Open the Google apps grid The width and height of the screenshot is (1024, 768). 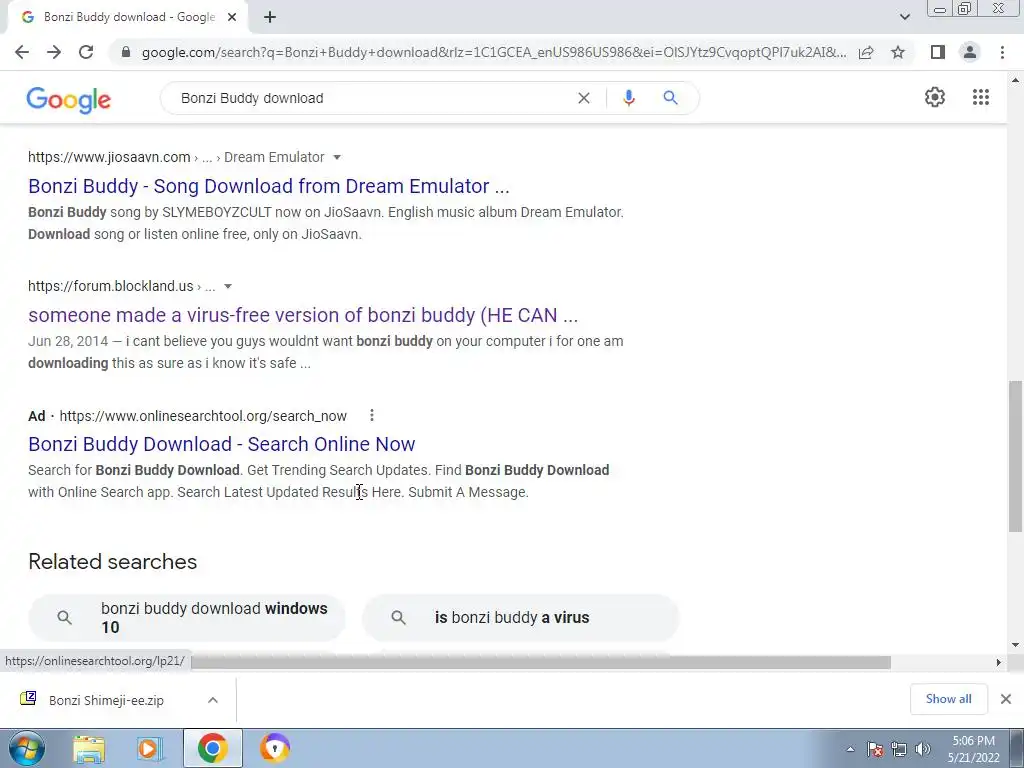click(981, 97)
